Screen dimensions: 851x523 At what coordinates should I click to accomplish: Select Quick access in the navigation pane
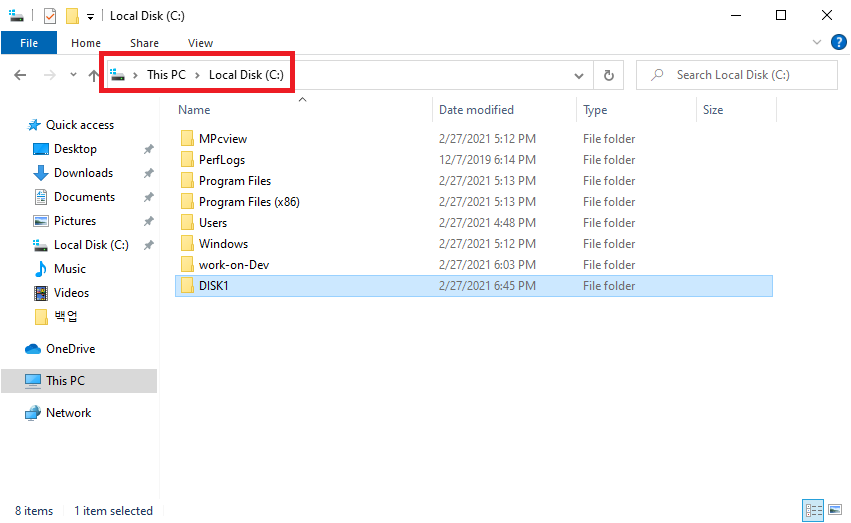pos(80,125)
